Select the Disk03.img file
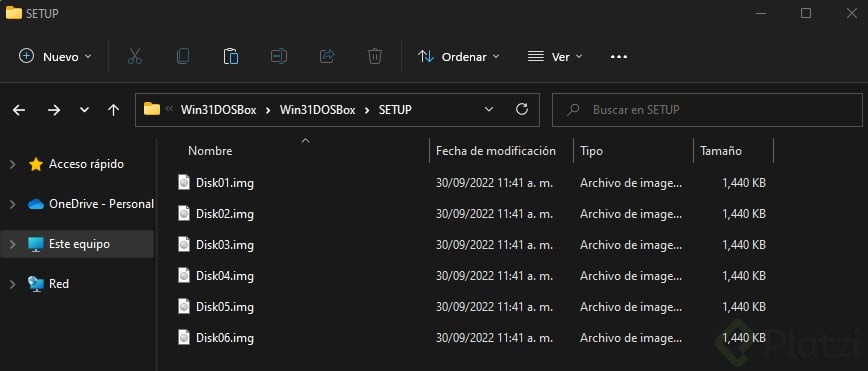868x371 pixels. (225, 245)
